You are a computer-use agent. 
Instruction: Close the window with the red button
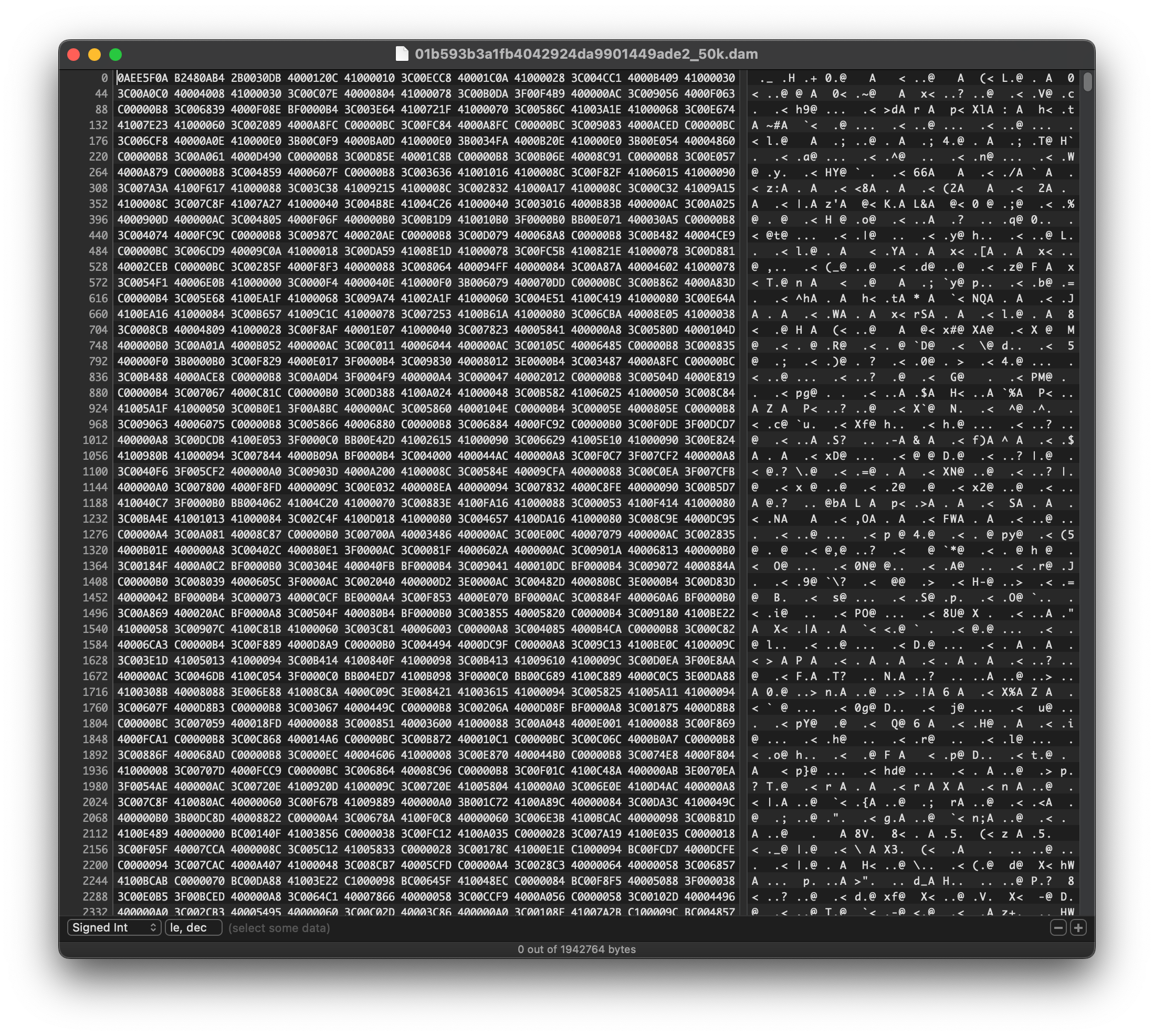click(x=74, y=55)
